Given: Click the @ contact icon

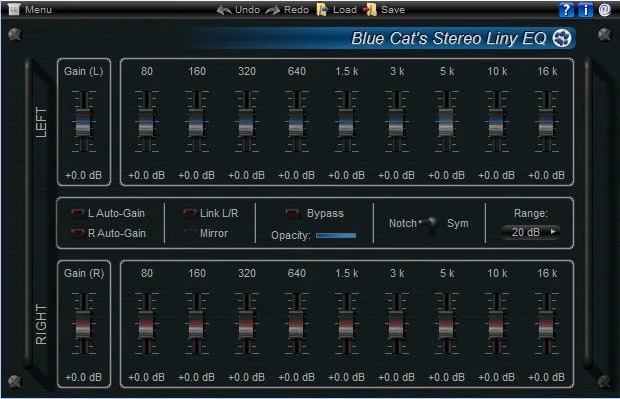Looking at the screenshot, I should pyautogui.click(x=605, y=9).
